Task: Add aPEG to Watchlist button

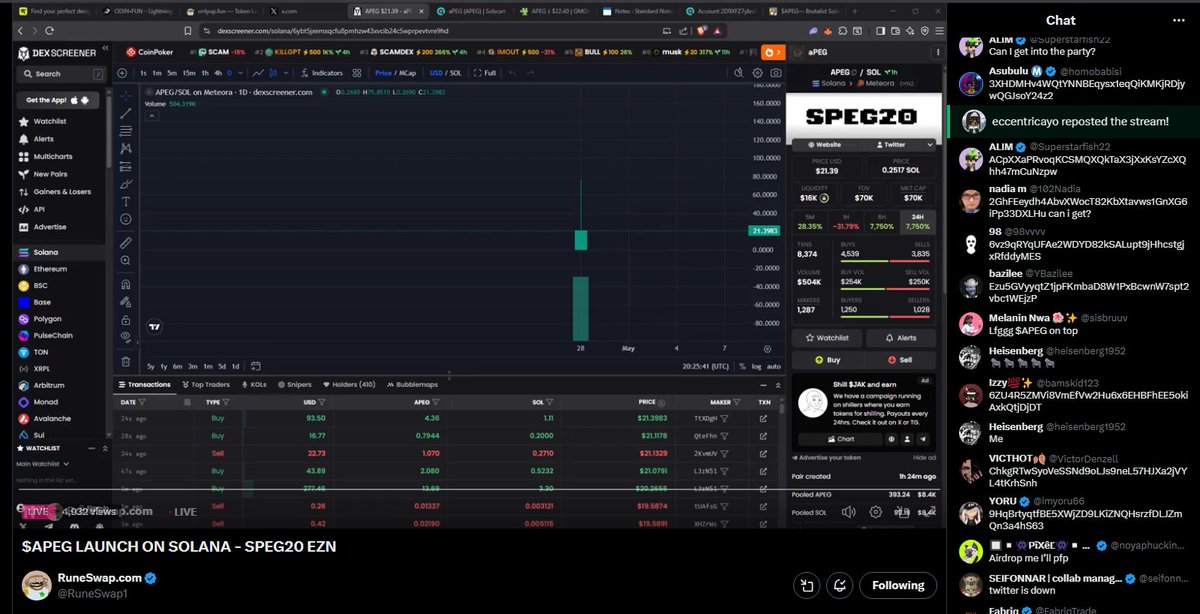Action: pyautogui.click(x=827, y=338)
